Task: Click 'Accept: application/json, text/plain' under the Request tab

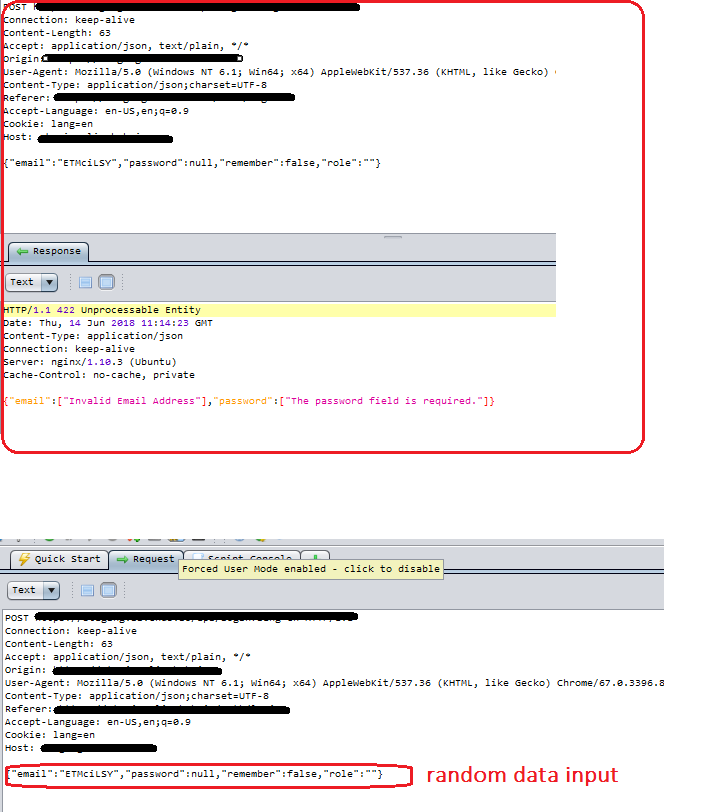Action: point(128,657)
